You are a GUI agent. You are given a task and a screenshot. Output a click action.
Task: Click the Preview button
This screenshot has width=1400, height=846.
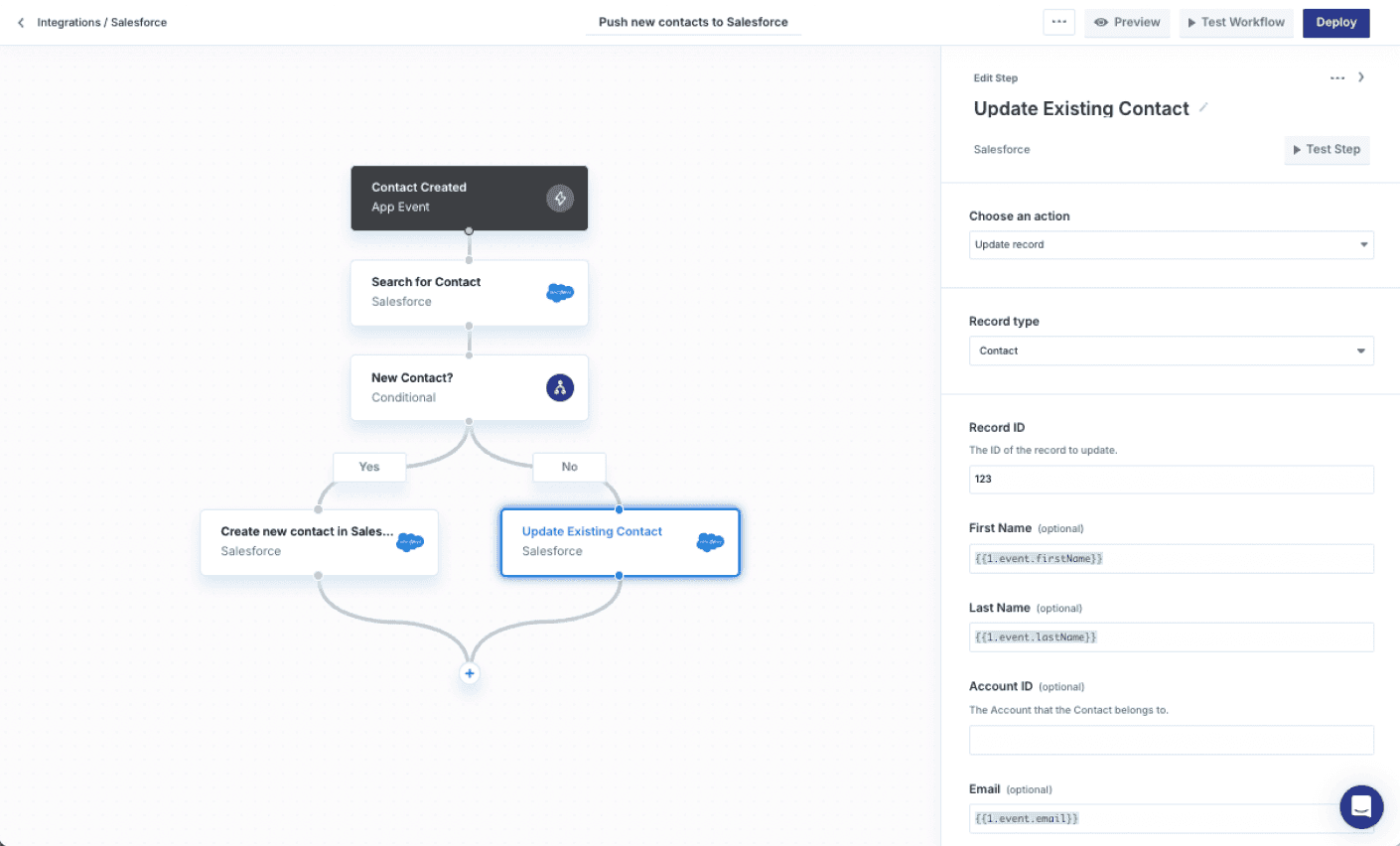tap(1127, 22)
